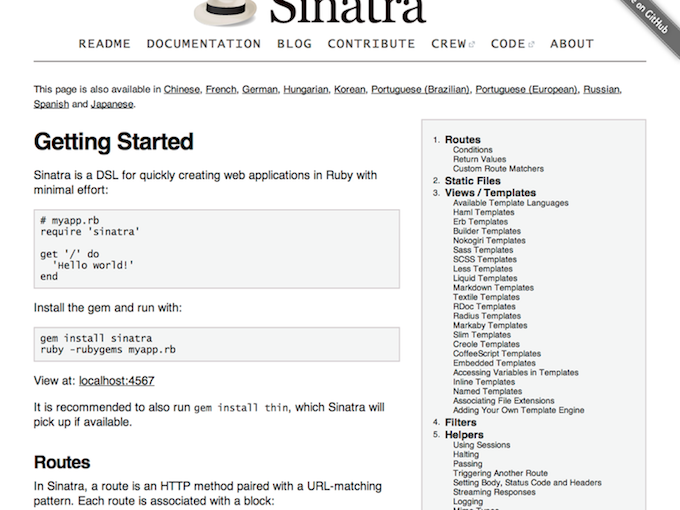Open Inline Templates entry

pos(484,382)
